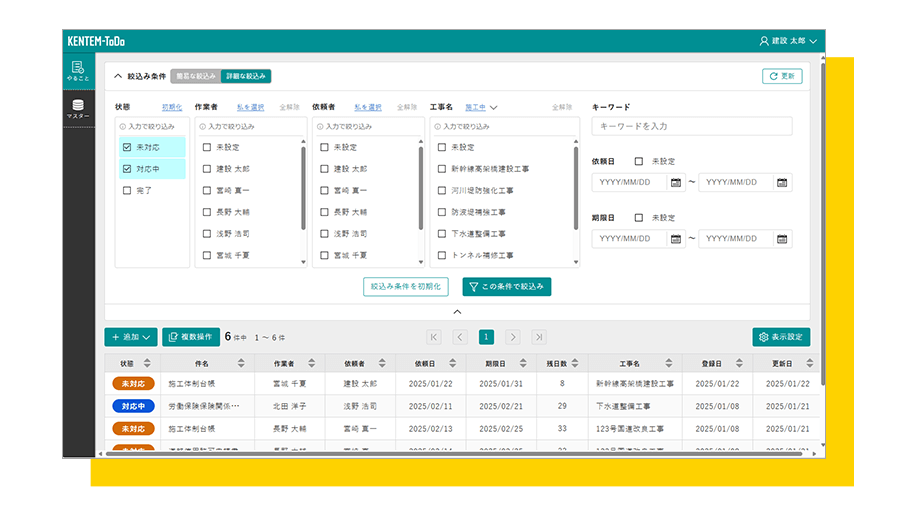The image size is (916, 515).
Task: Uncheck the 未対応 status checkbox
Action: tap(127, 147)
